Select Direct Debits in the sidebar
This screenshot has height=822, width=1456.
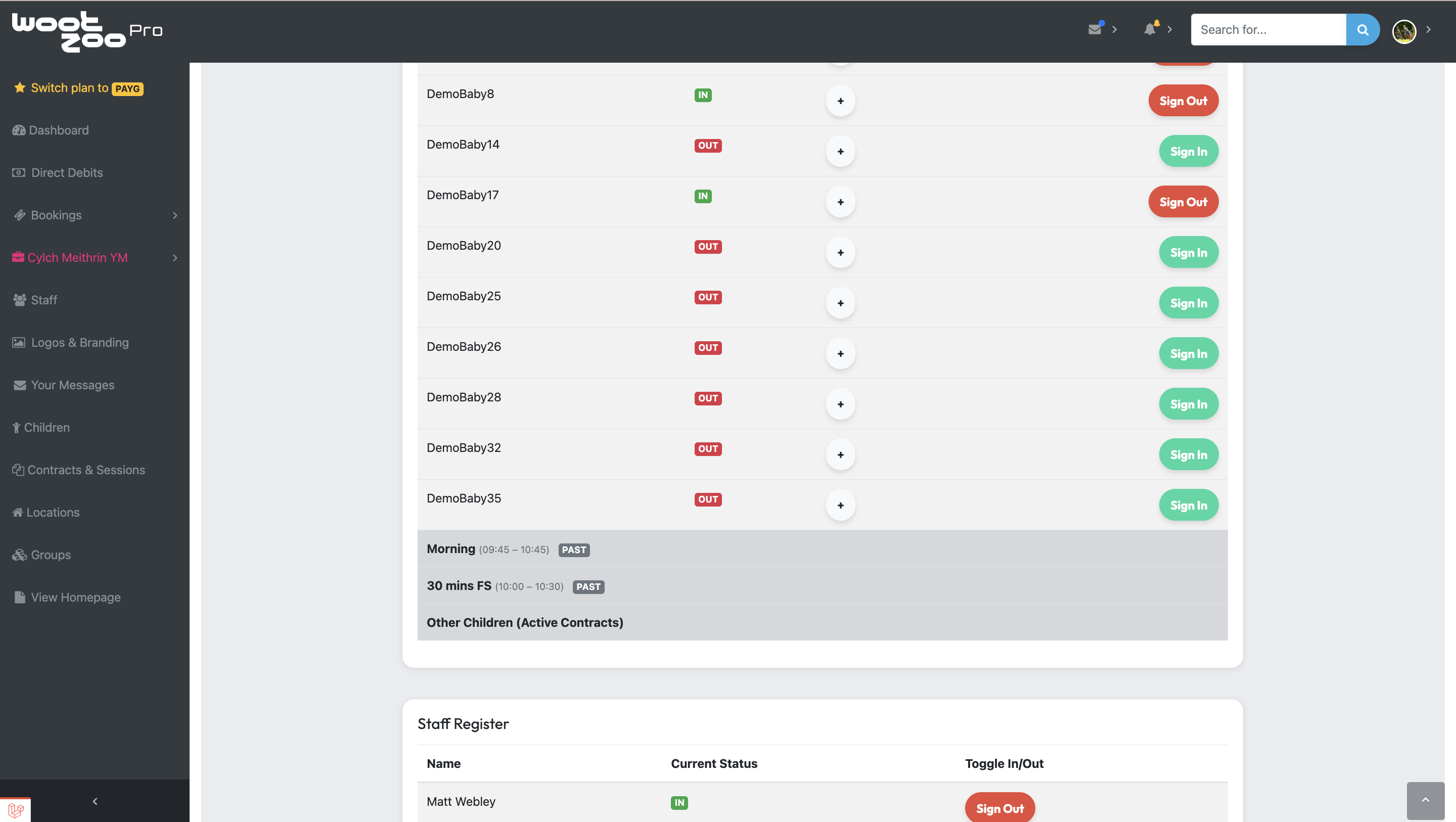pyautogui.click(x=66, y=172)
